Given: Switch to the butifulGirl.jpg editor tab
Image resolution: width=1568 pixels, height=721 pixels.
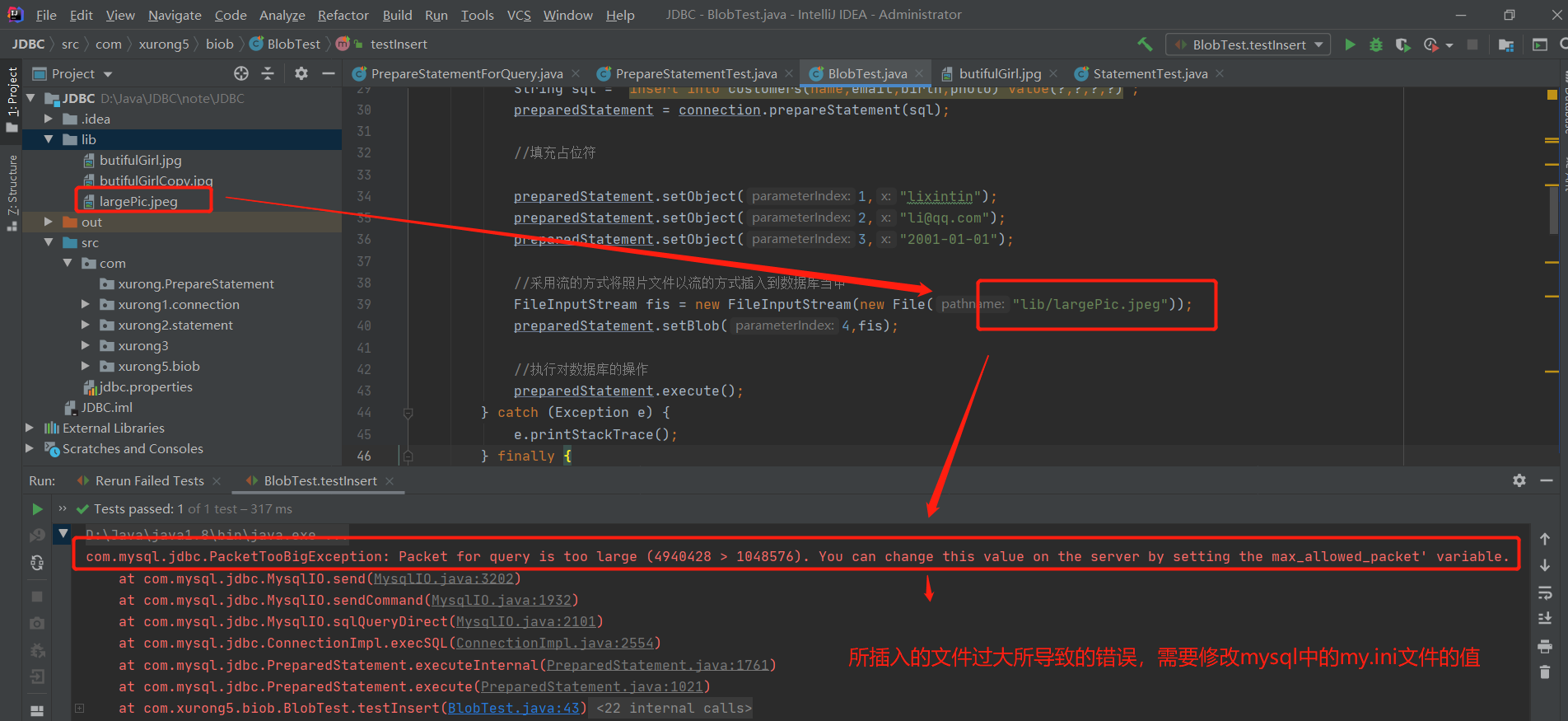Looking at the screenshot, I should [999, 73].
